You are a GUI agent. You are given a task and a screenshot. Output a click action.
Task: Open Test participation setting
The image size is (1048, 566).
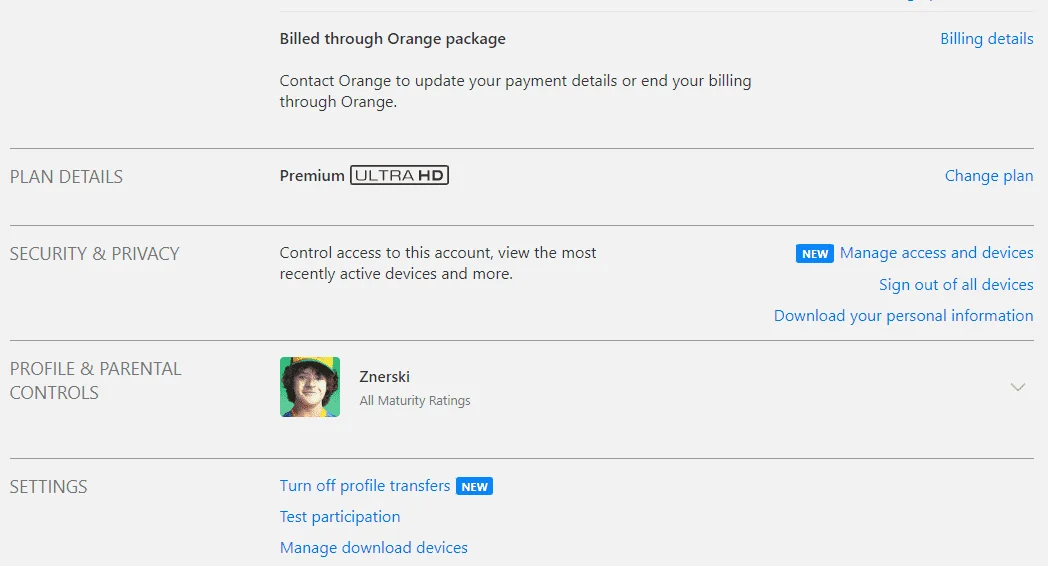pos(340,517)
